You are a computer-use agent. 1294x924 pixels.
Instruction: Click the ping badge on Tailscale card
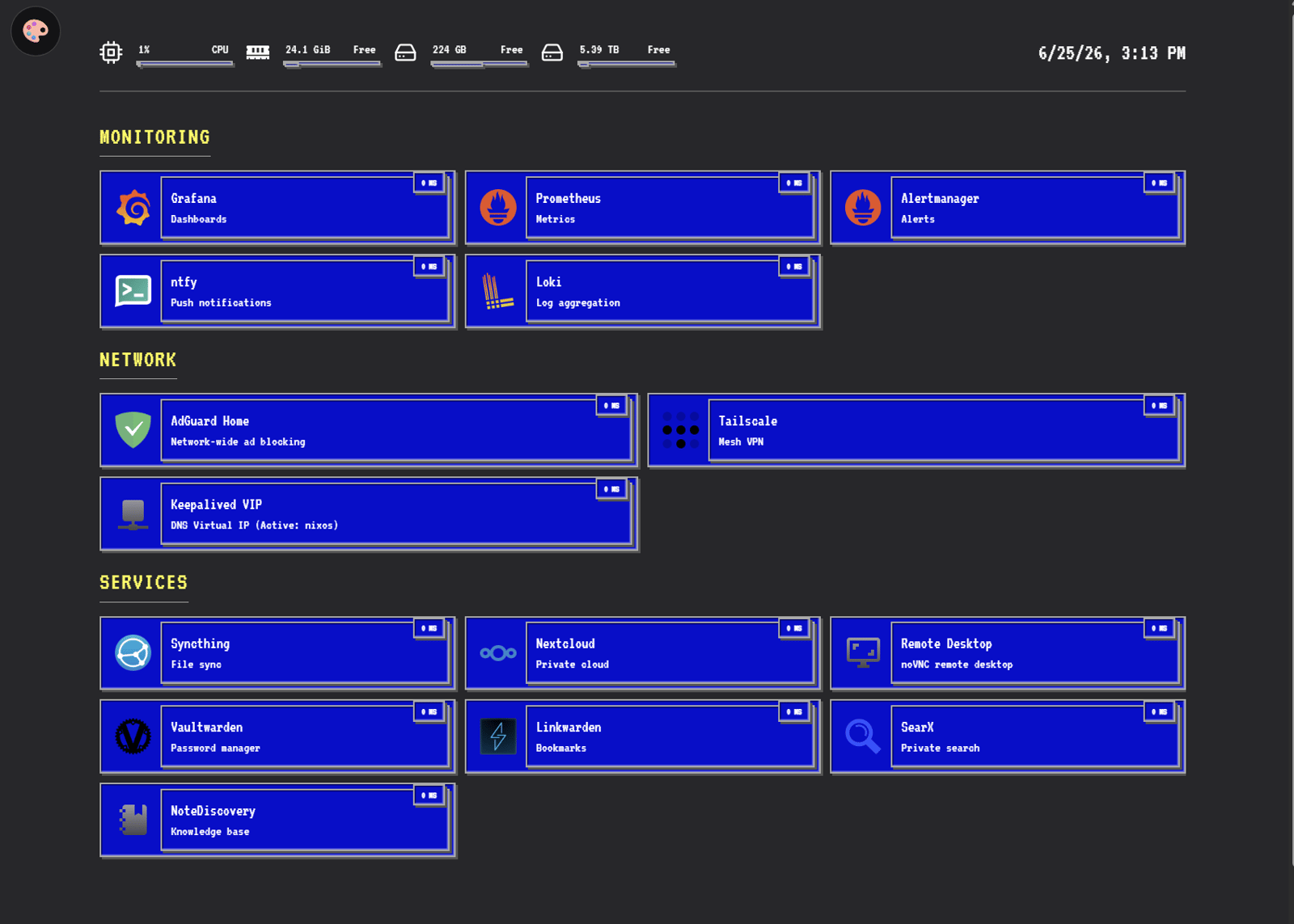point(1160,405)
